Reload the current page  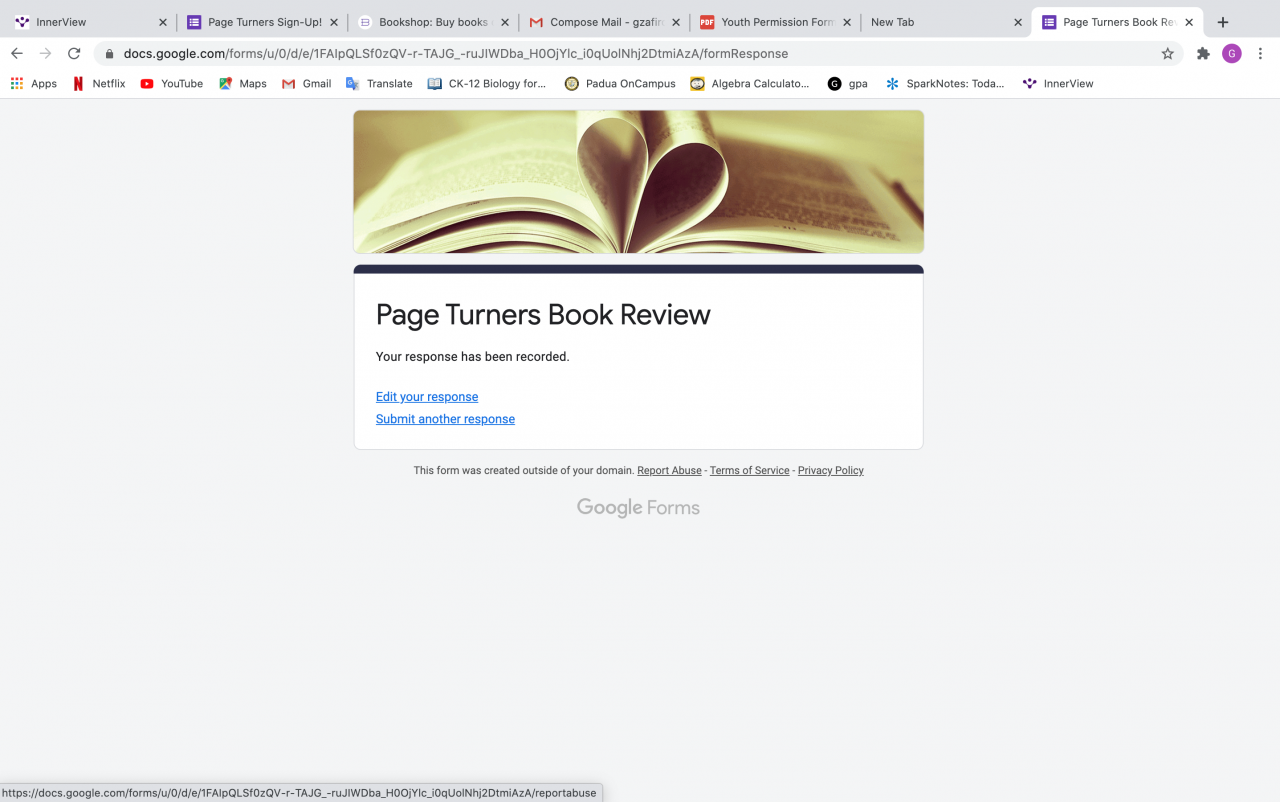(74, 54)
